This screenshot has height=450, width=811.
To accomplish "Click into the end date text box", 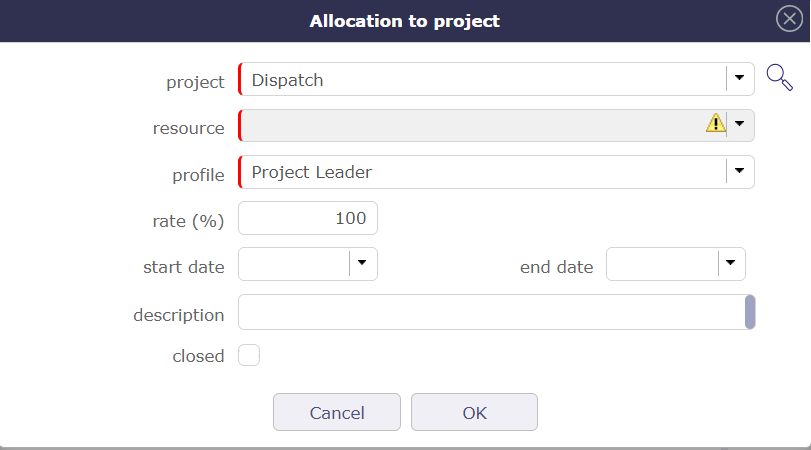I will click(x=663, y=264).
